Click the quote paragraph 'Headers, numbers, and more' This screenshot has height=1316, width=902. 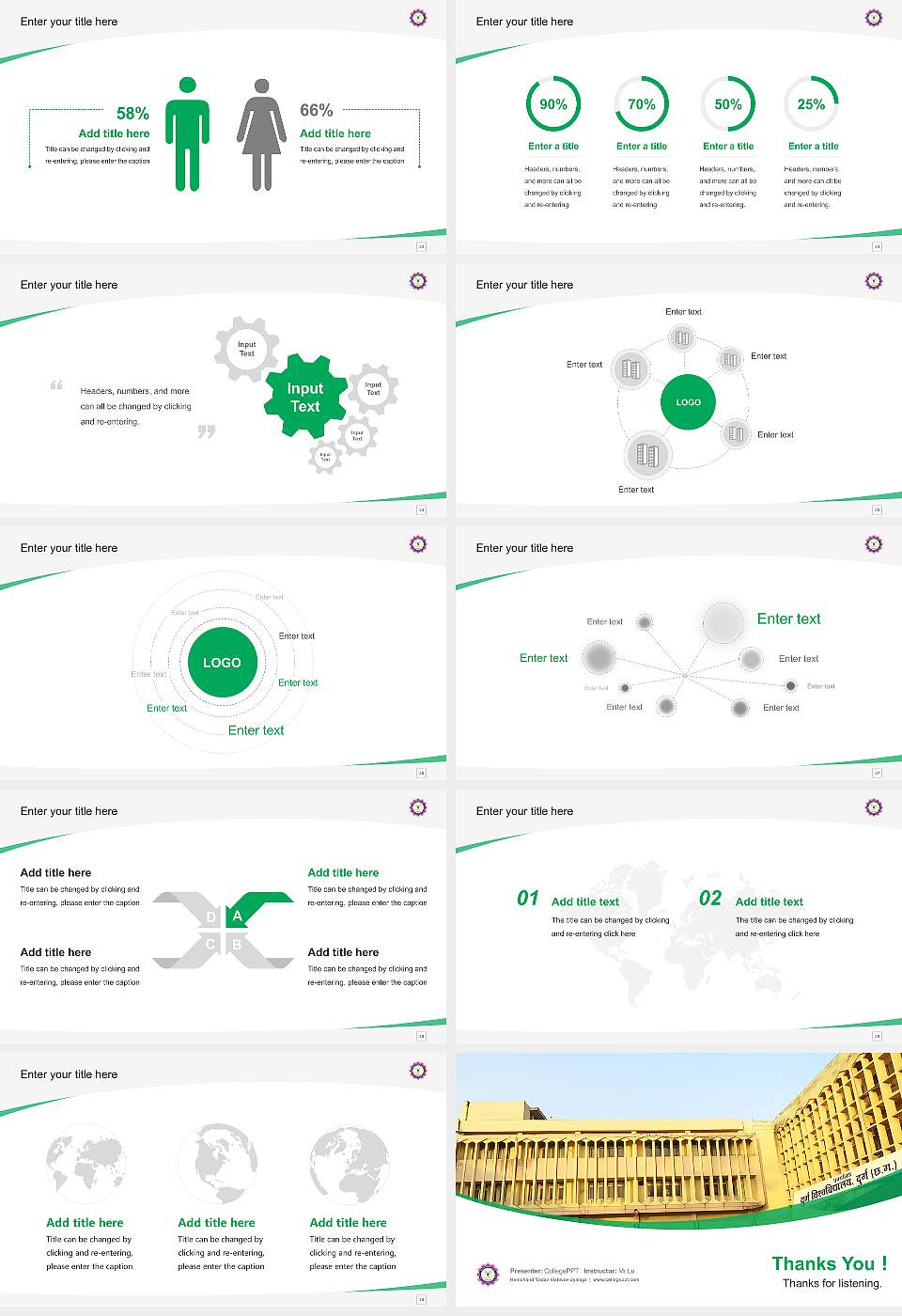click(135, 406)
